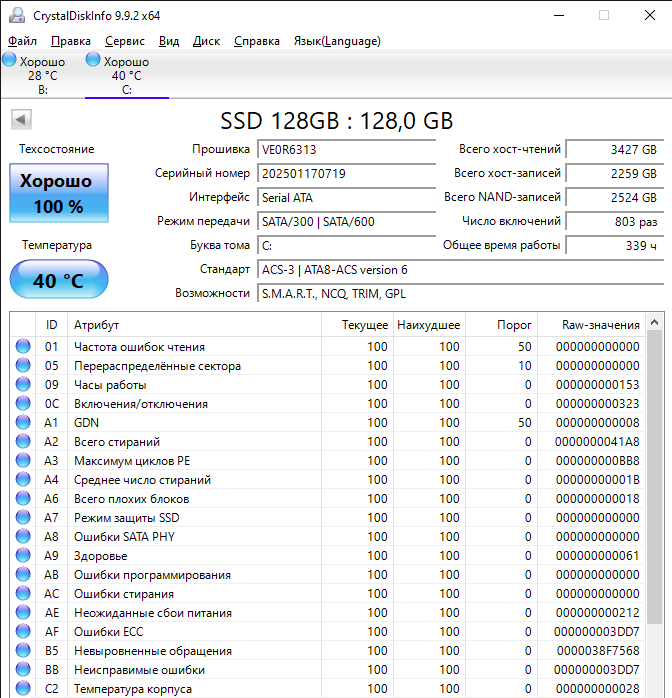Click the total host writes value 2259 GB
The height and width of the screenshot is (698, 672).
615,174
